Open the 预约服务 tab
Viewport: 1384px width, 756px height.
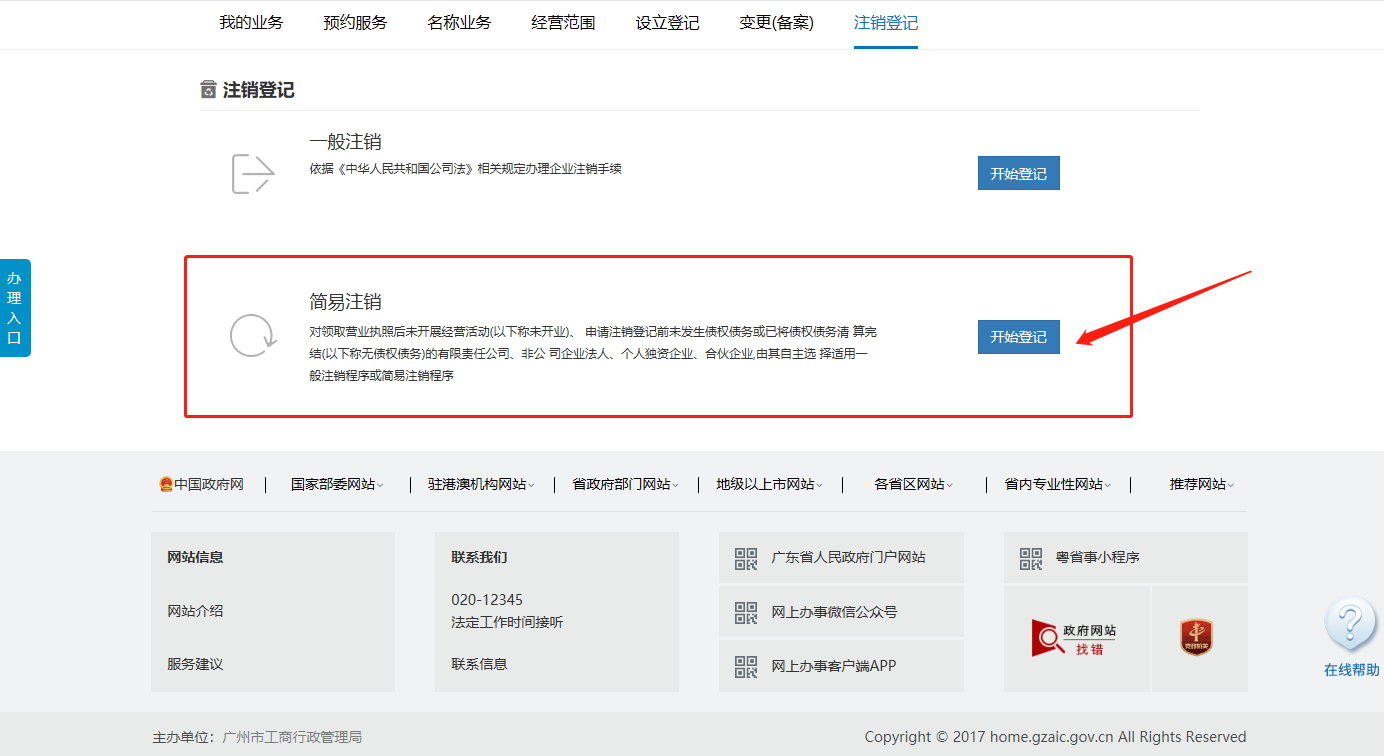pyautogui.click(x=354, y=21)
